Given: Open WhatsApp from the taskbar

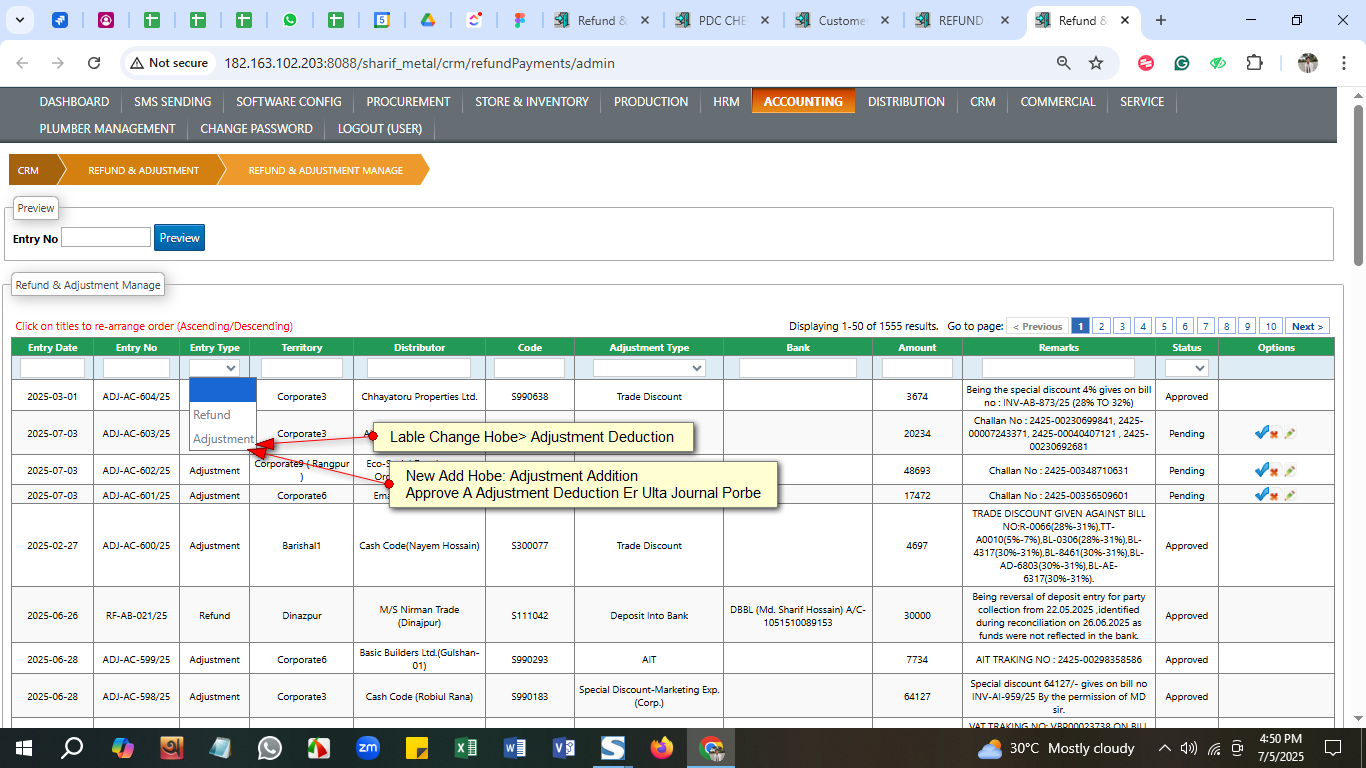Looking at the screenshot, I should [270, 748].
